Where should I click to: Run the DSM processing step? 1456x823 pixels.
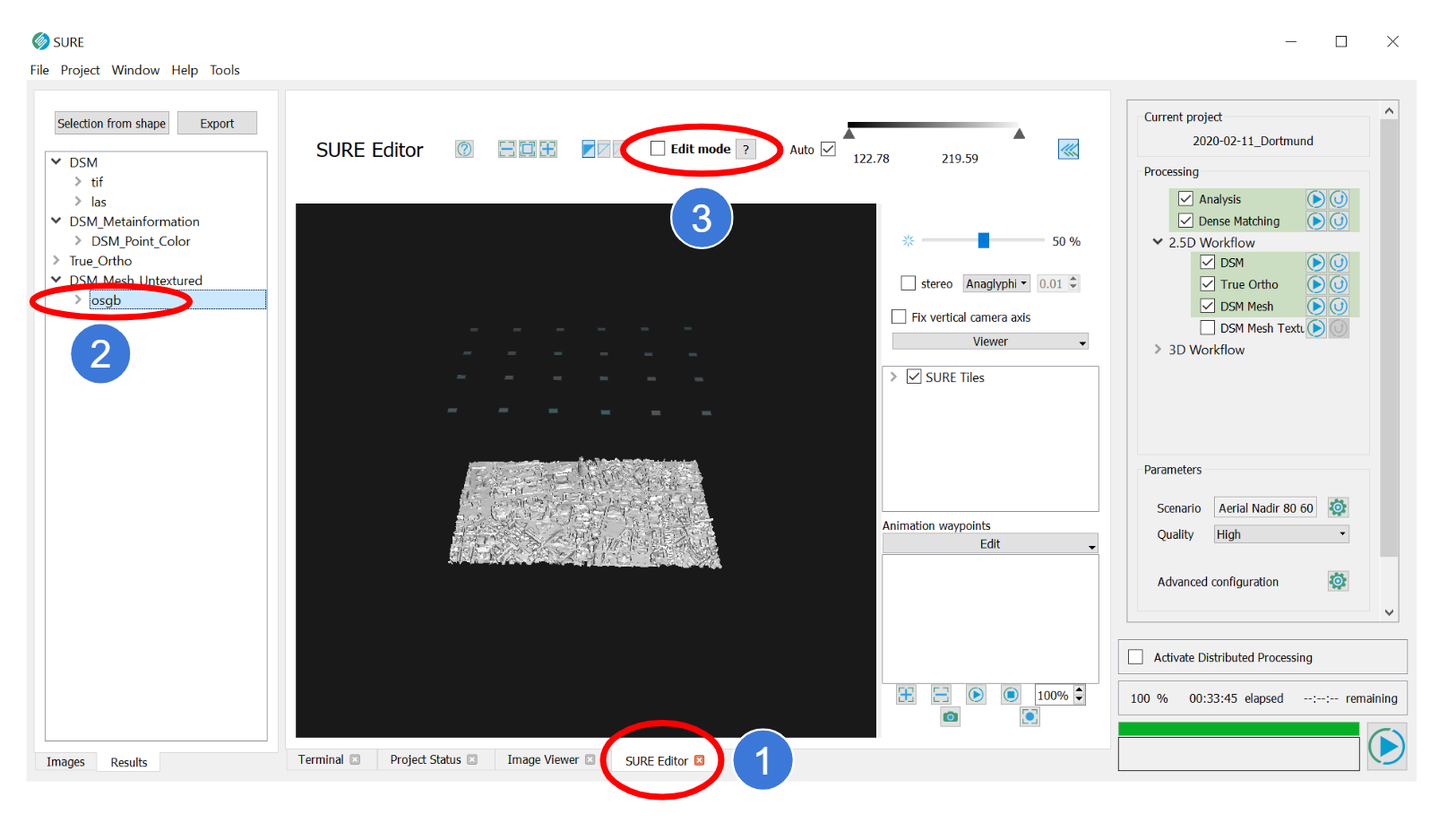(x=1315, y=263)
